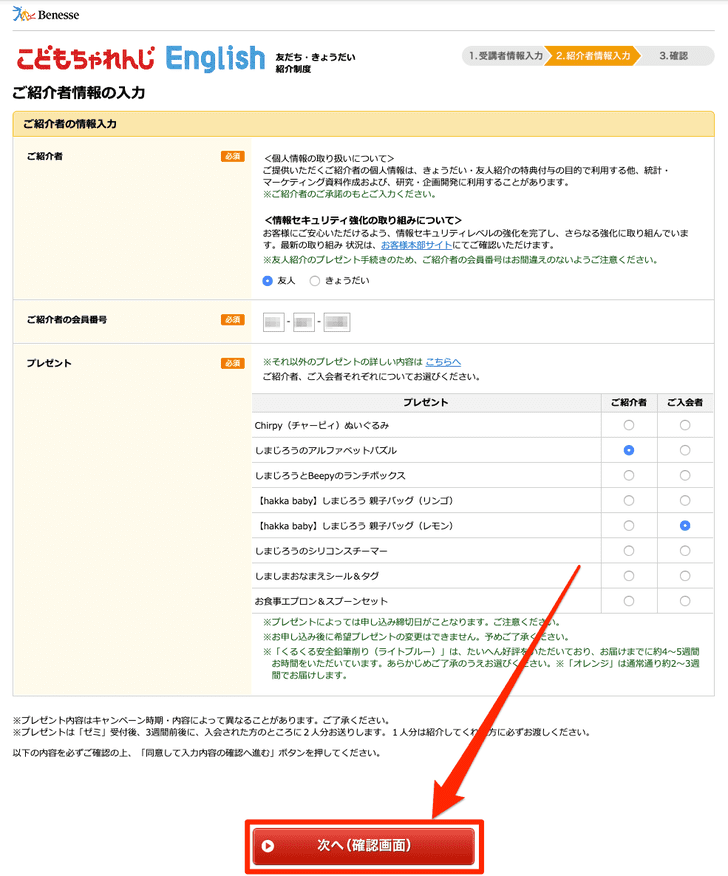728x876 pixels.
Task: Click the こどもちゃれんじ English logo
Action: click(141, 59)
